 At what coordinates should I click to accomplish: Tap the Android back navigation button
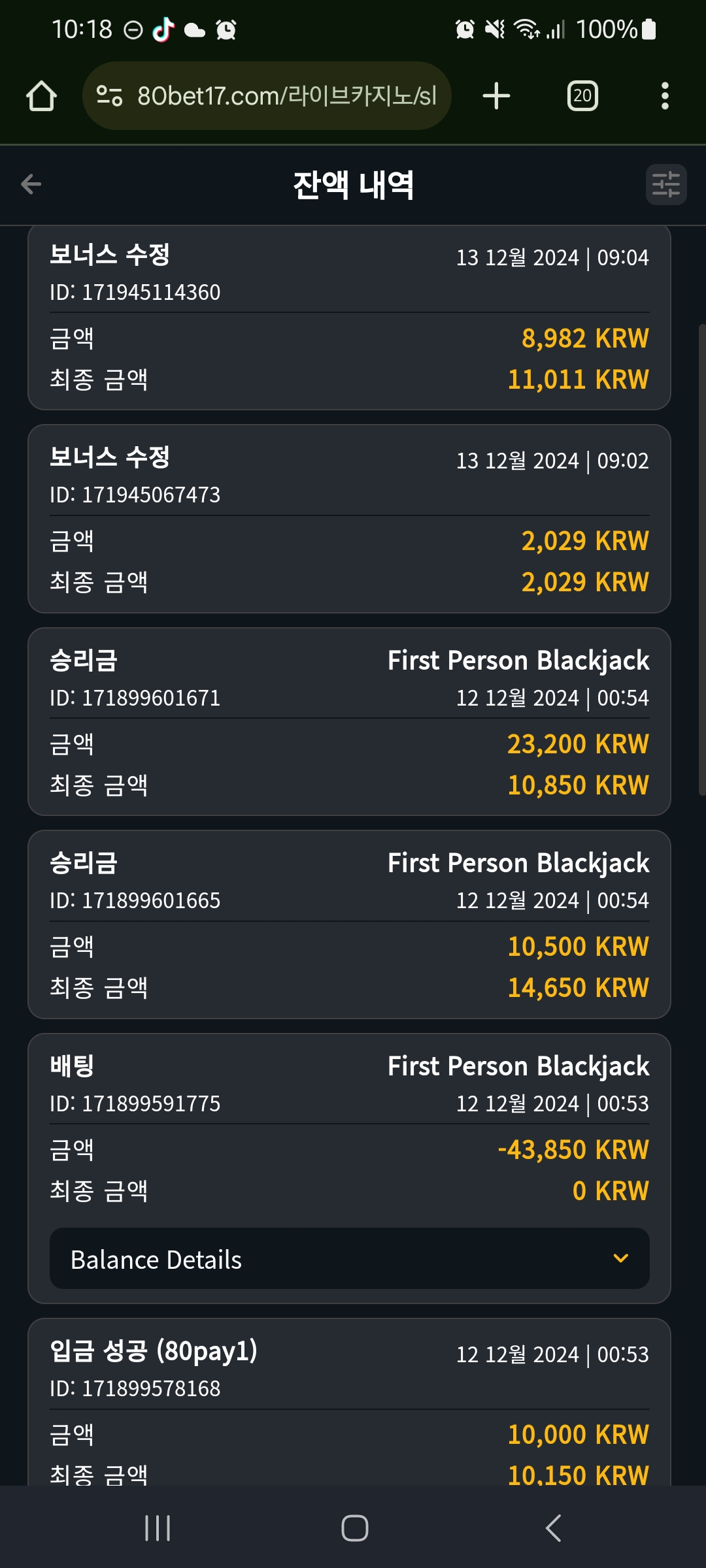[x=553, y=1528]
